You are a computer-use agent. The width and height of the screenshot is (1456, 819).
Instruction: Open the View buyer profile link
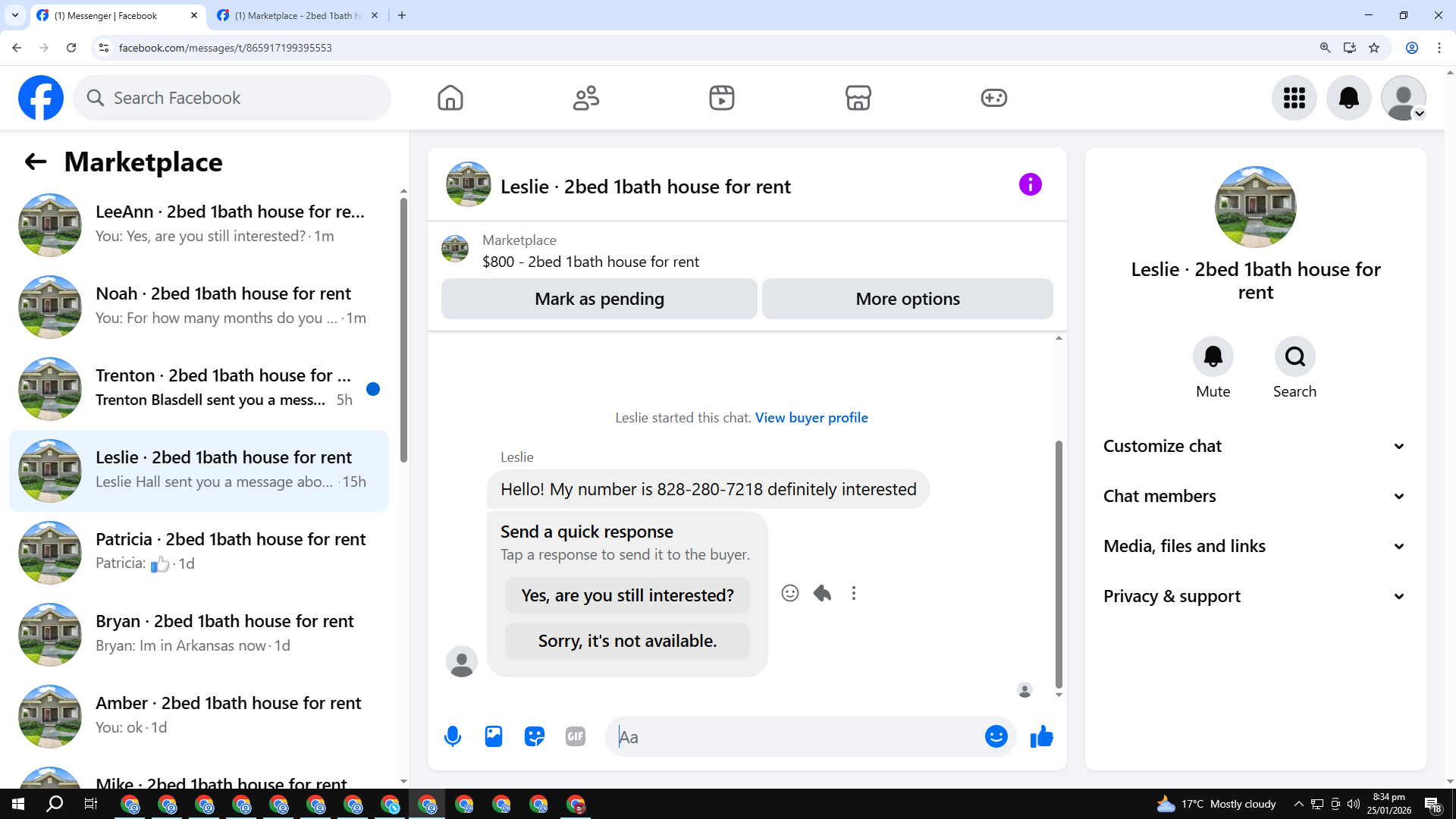811,418
